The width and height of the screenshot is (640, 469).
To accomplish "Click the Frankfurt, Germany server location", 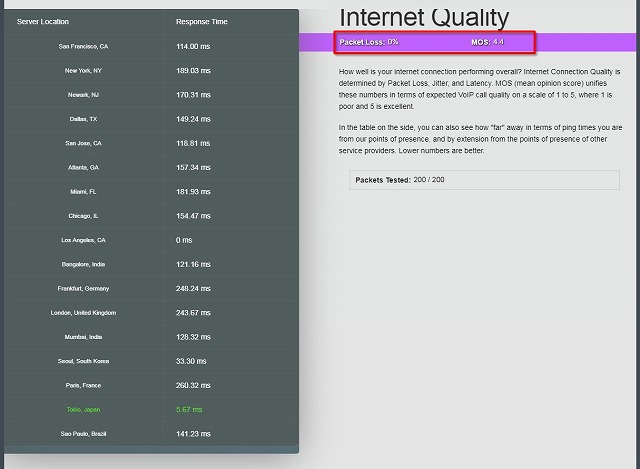I will [84, 288].
